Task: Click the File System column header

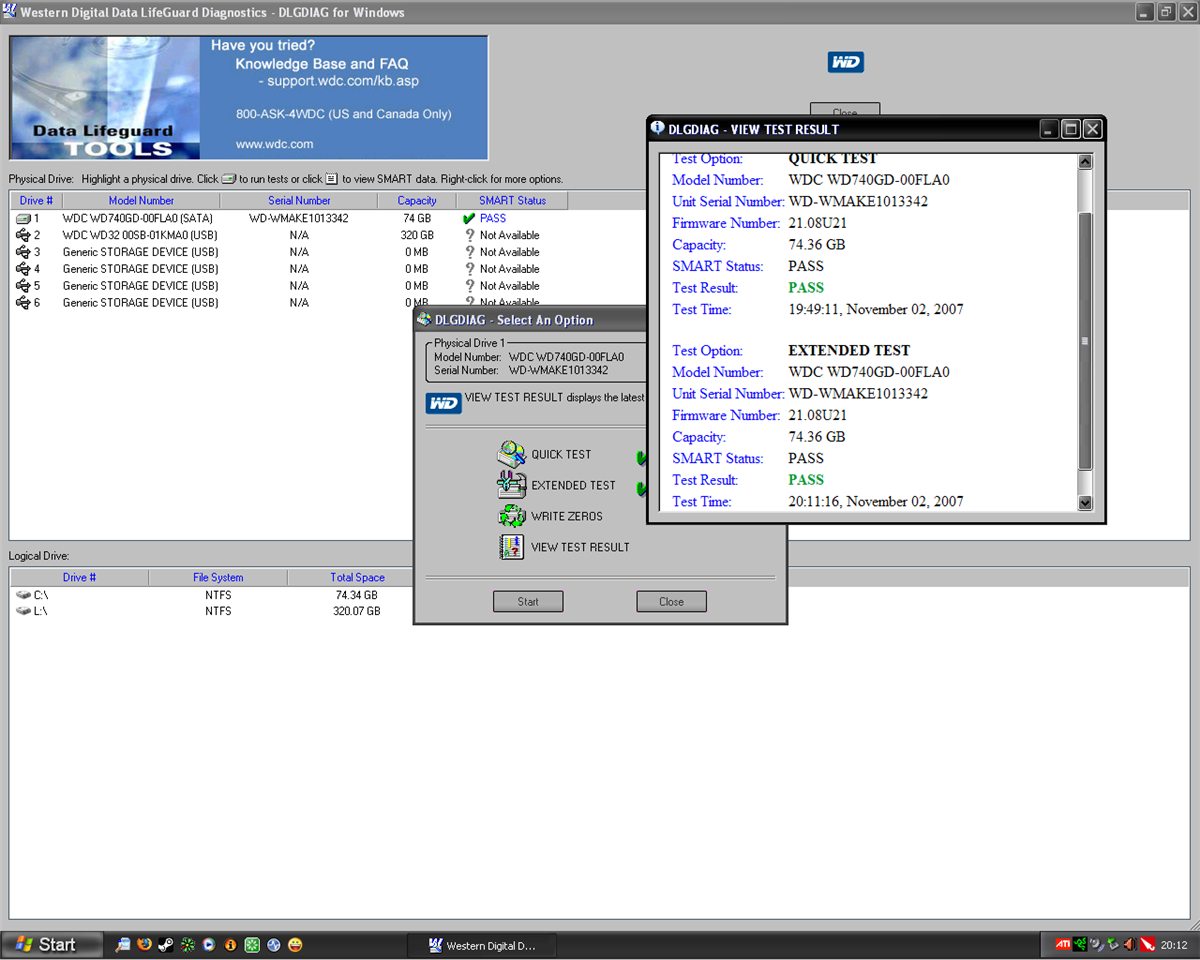Action: (x=218, y=577)
